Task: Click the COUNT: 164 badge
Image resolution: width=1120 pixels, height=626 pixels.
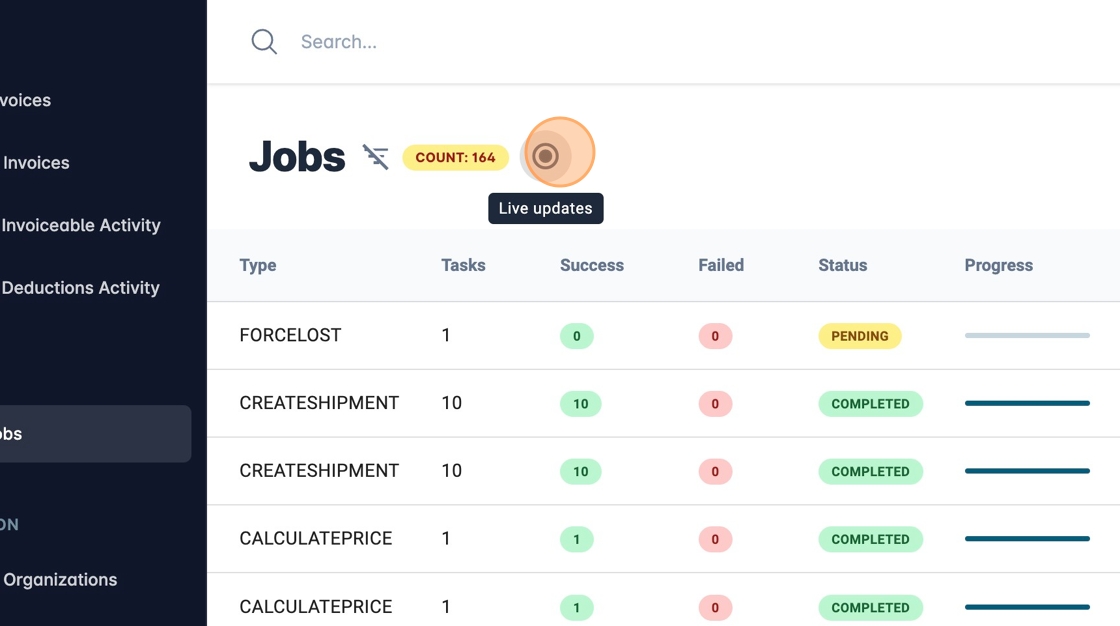Action: pyautogui.click(x=455, y=157)
